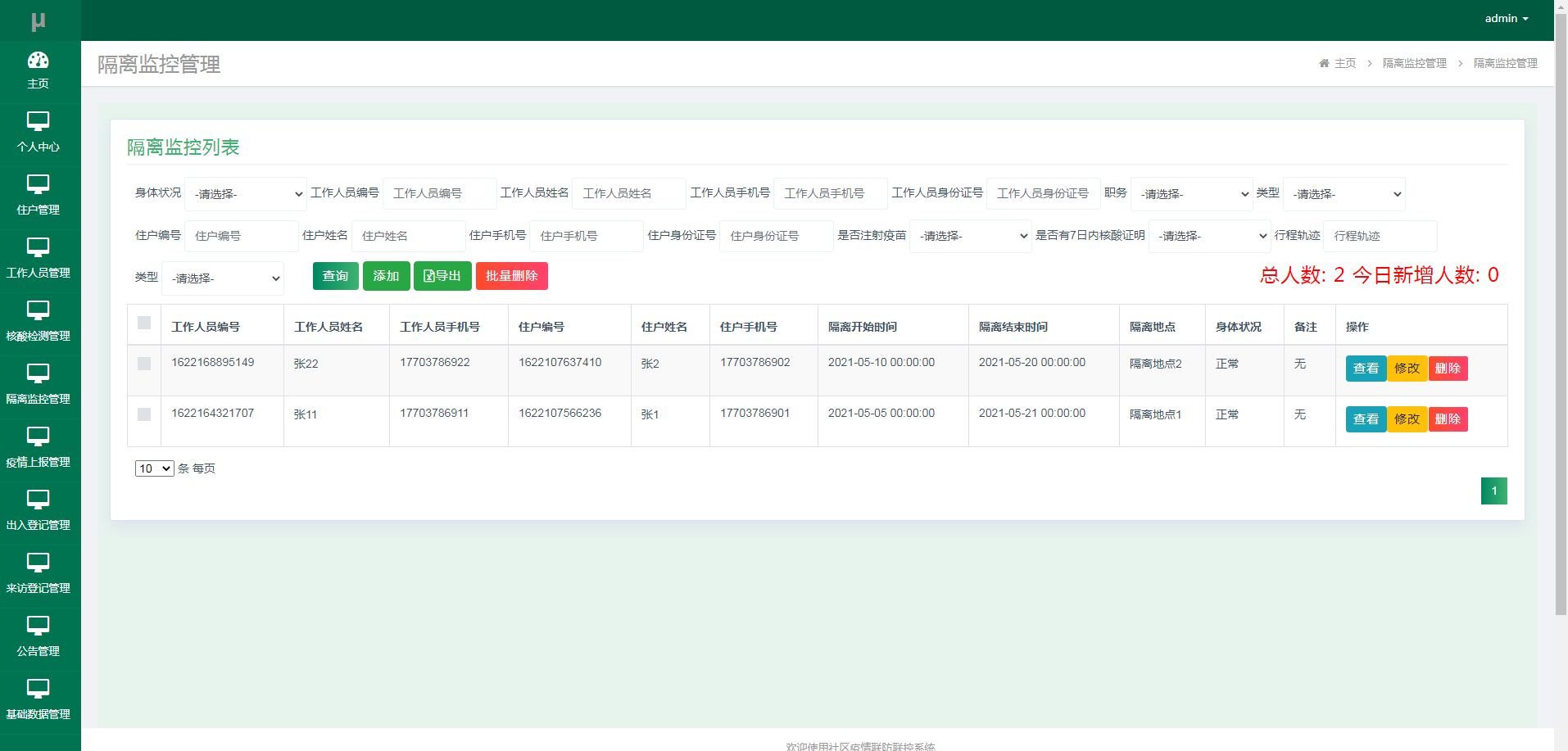Focus the 住户身份证号 input field
The image size is (1568, 751).
point(777,236)
